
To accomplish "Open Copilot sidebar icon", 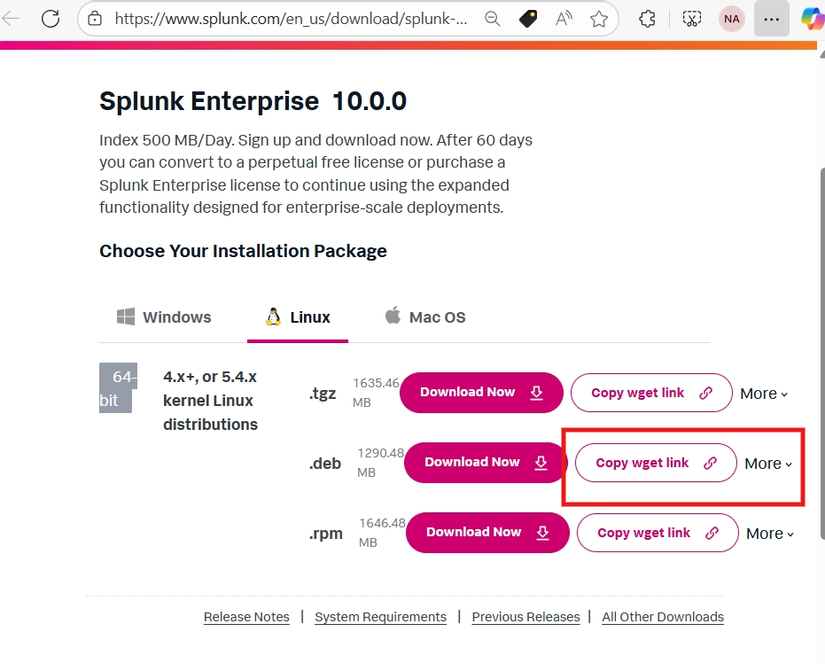I will click(812, 19).
